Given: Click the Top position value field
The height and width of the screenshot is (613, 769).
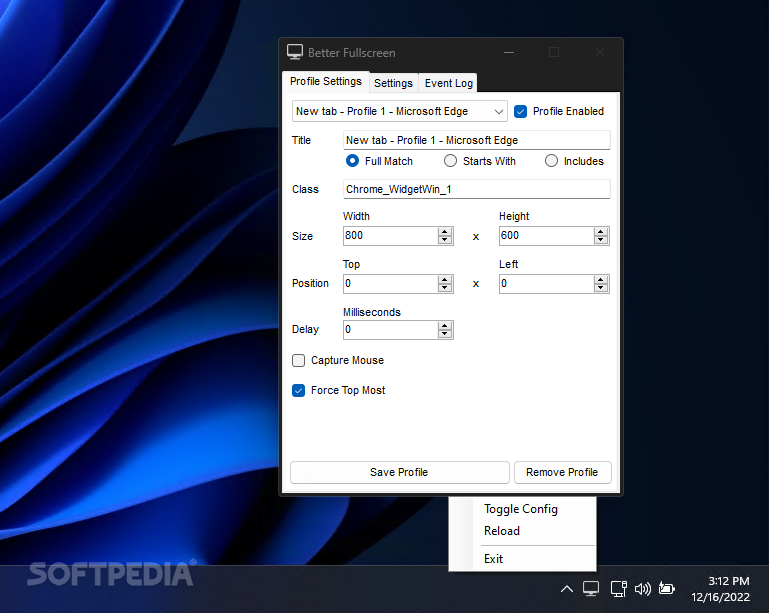Looking at the screenshot, I should click(390, 284).
